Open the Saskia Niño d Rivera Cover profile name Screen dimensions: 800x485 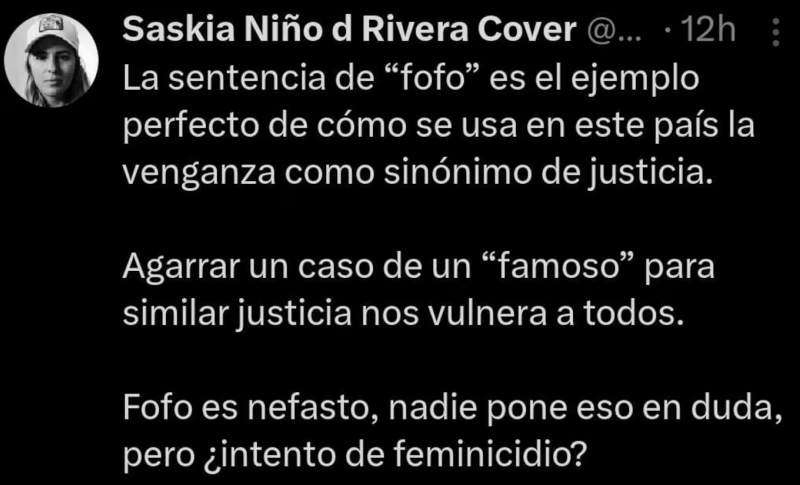point(349,31)
